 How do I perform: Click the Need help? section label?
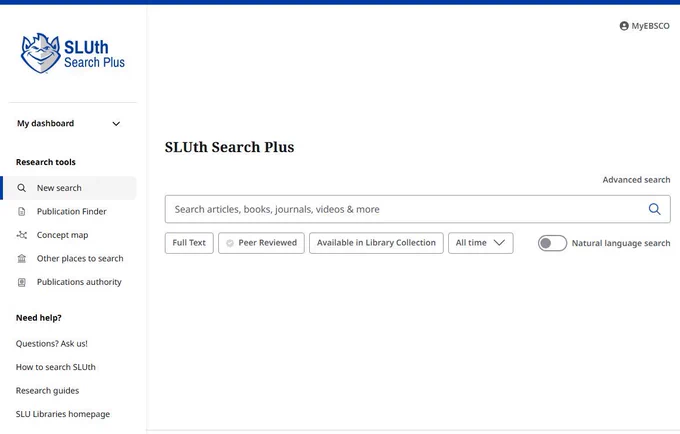tap(39, 318)
